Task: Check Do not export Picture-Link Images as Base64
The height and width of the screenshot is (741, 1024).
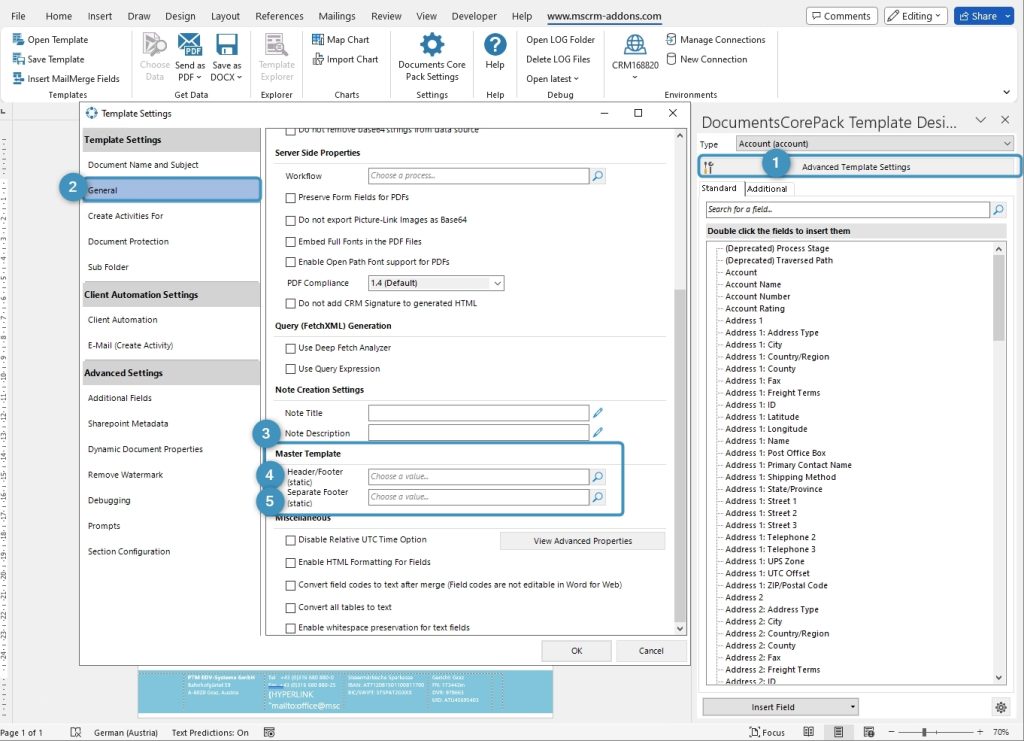Action: 291,221
